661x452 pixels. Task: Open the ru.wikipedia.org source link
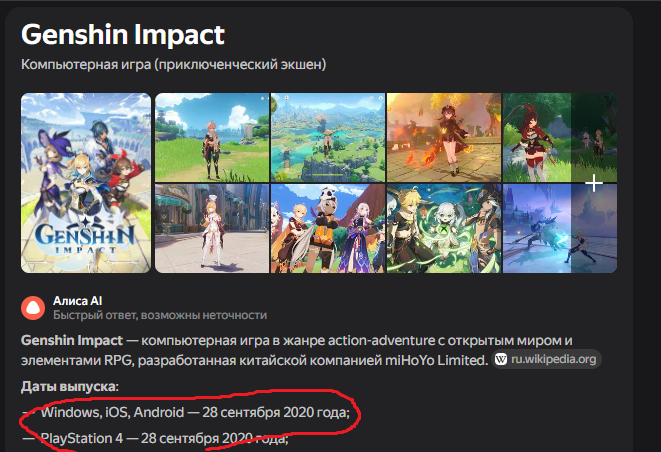click(x=546, y=359)
